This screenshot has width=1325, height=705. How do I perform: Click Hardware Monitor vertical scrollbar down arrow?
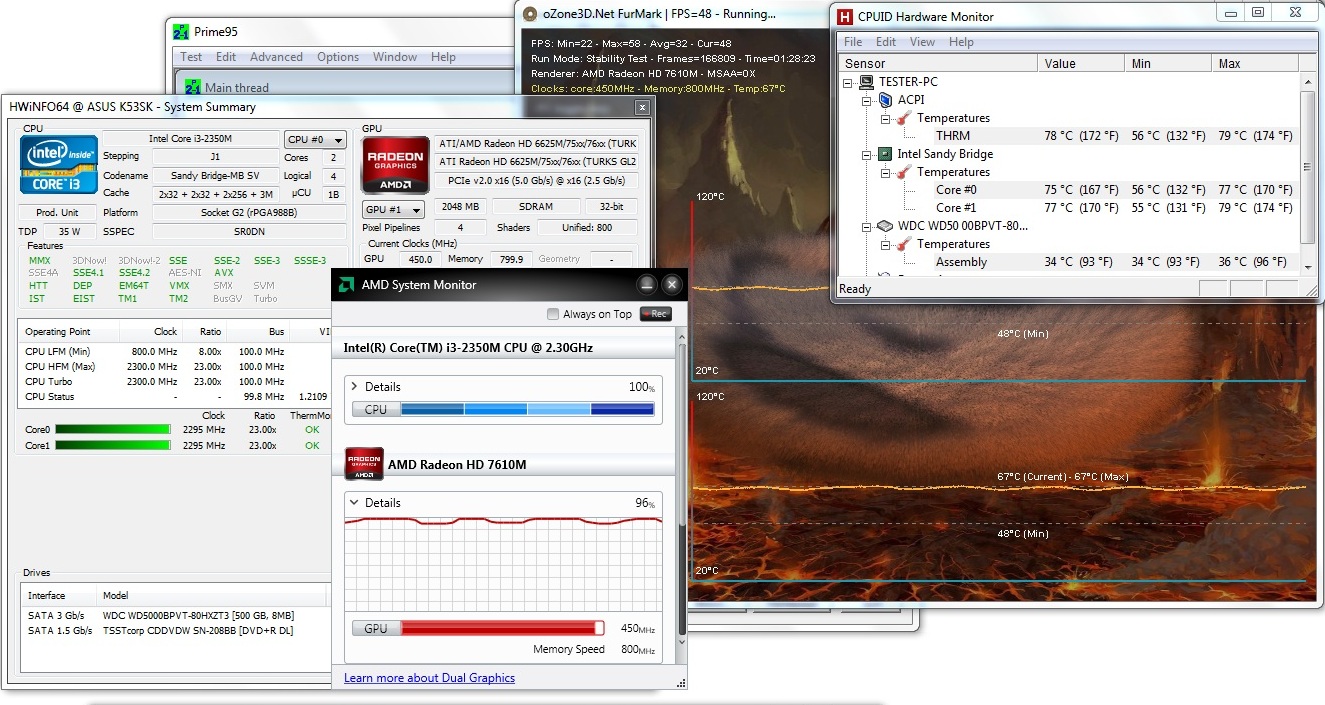(x=1309, y=266)
